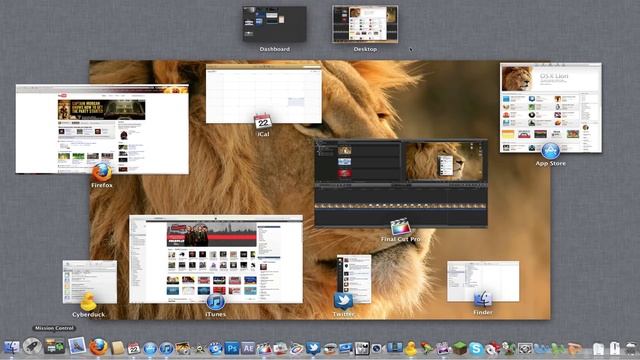
Task: Choose the iTunes store window
Action: pyautogui.click(x=216, y=259)
